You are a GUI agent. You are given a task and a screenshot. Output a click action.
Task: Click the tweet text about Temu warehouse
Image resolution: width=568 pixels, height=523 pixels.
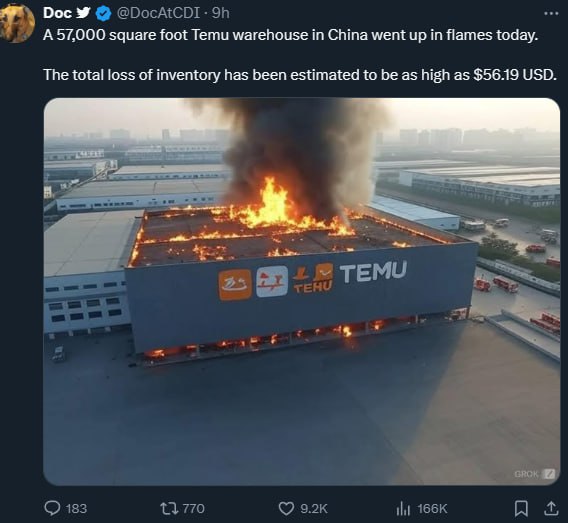300,55
